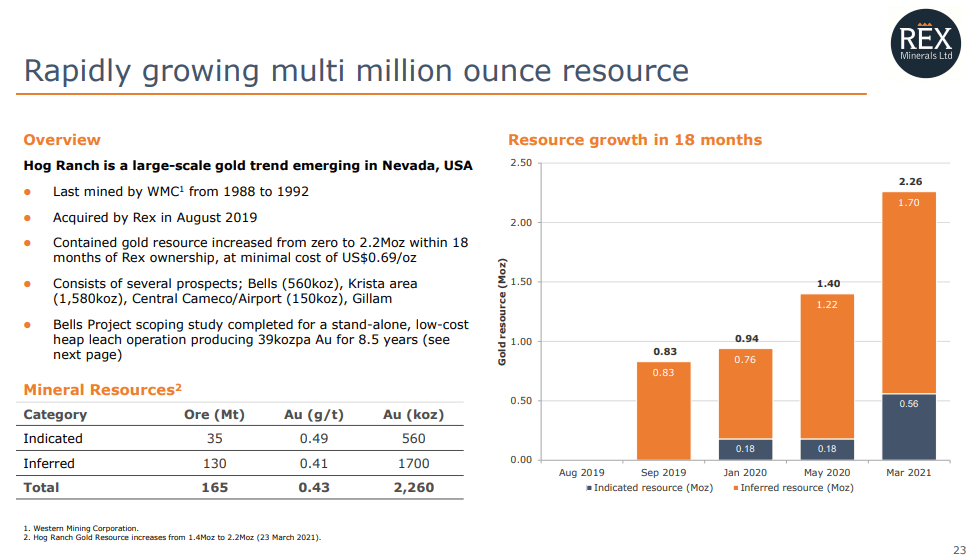Screen dimensions: 970x555
Task: Click the Indicated '560' koz cell
Action: tap(413, 439)
